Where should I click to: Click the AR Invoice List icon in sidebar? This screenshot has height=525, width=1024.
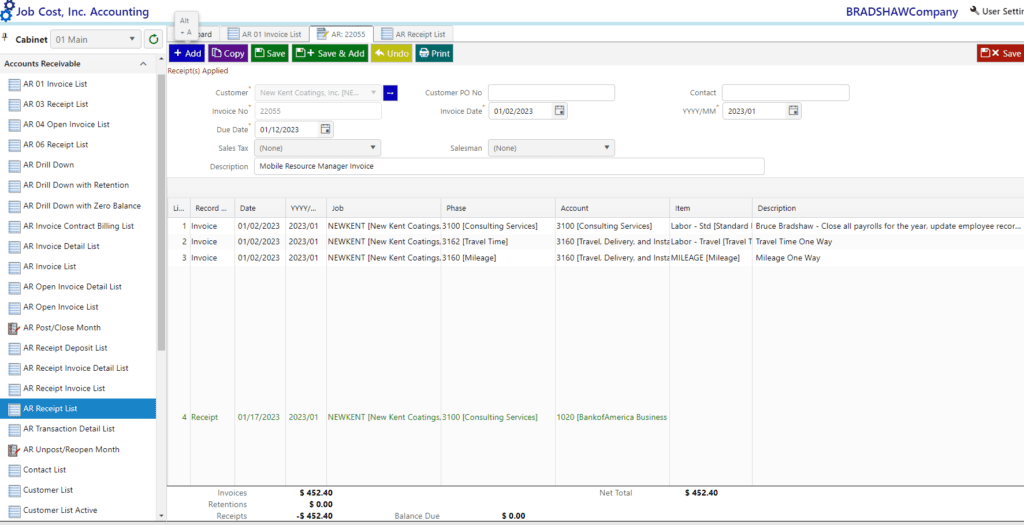click(14, 267)
